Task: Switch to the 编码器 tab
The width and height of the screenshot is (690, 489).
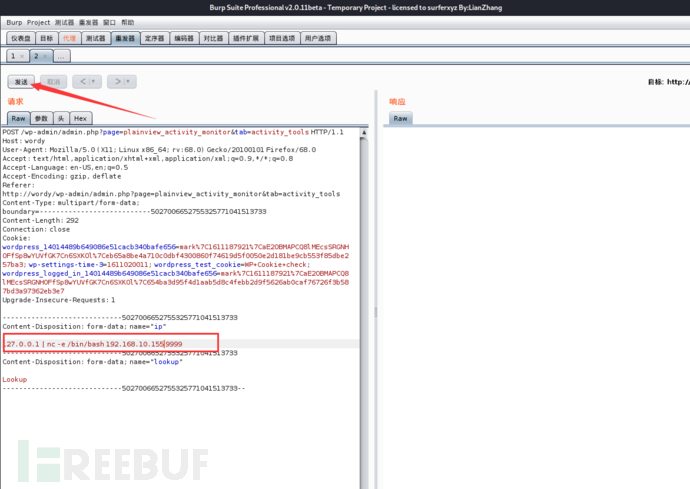Action: 184,38
